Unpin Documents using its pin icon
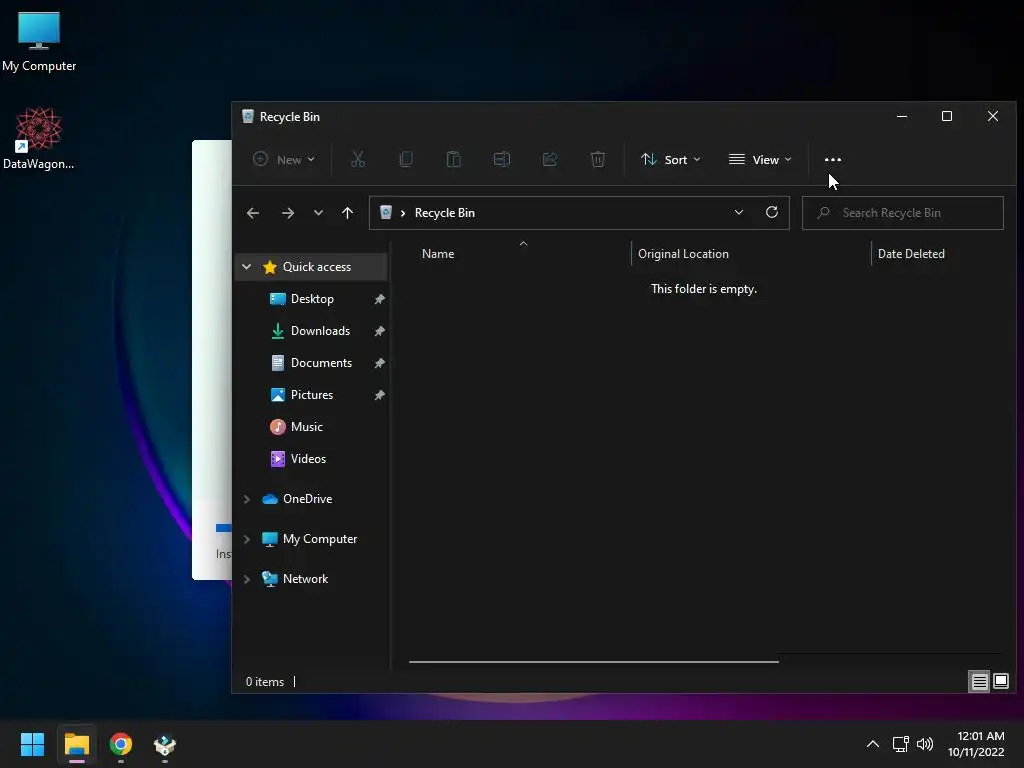This screenshot has height=768, width=1024. [x=379, y=363]
